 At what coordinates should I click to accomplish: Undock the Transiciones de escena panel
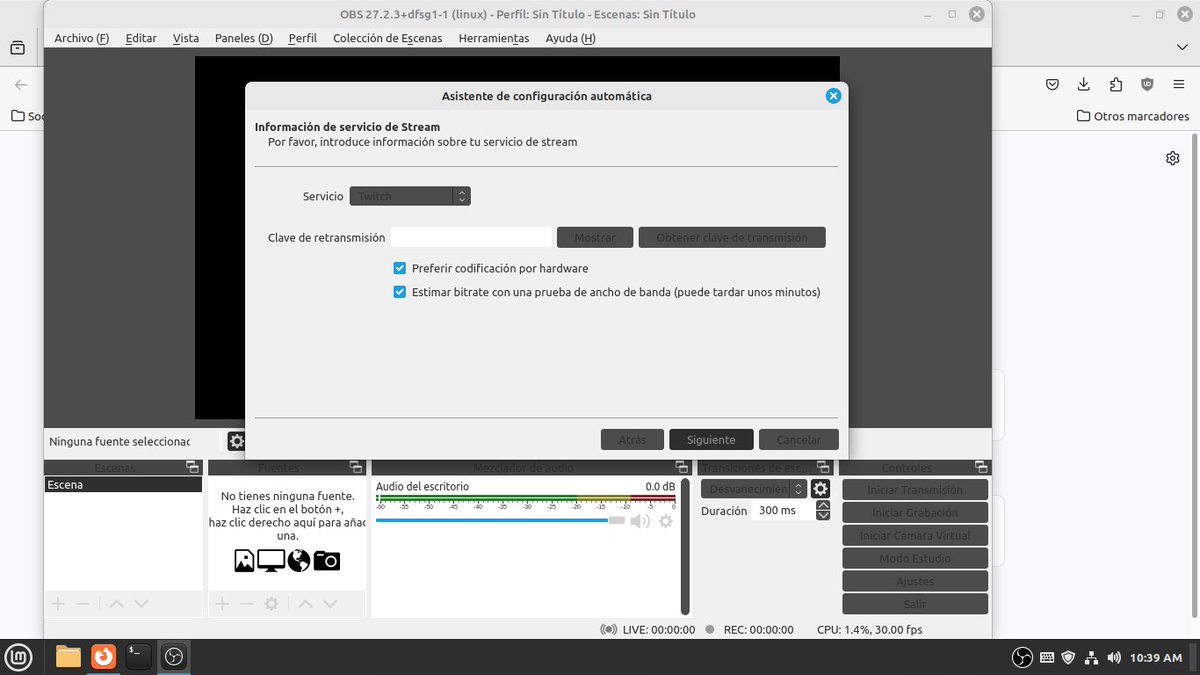(823, 467)
